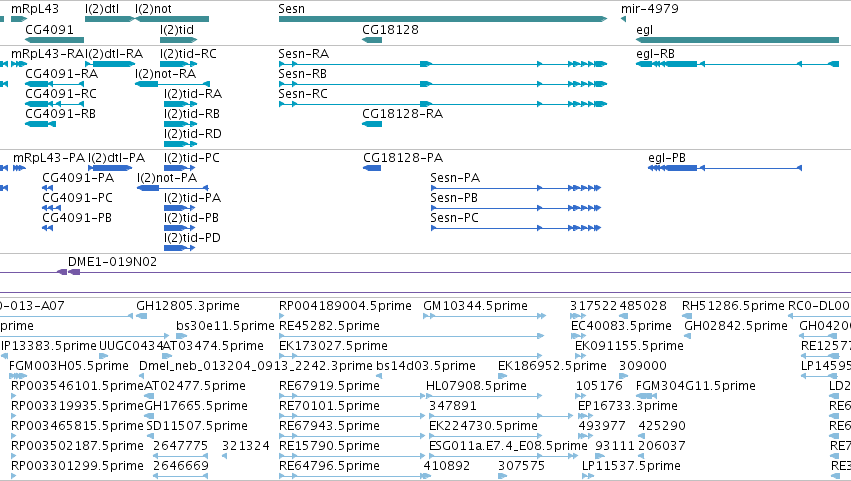Click the egl gene bar
This screenshot has height=481, width=851.
(x=738, y=40)
